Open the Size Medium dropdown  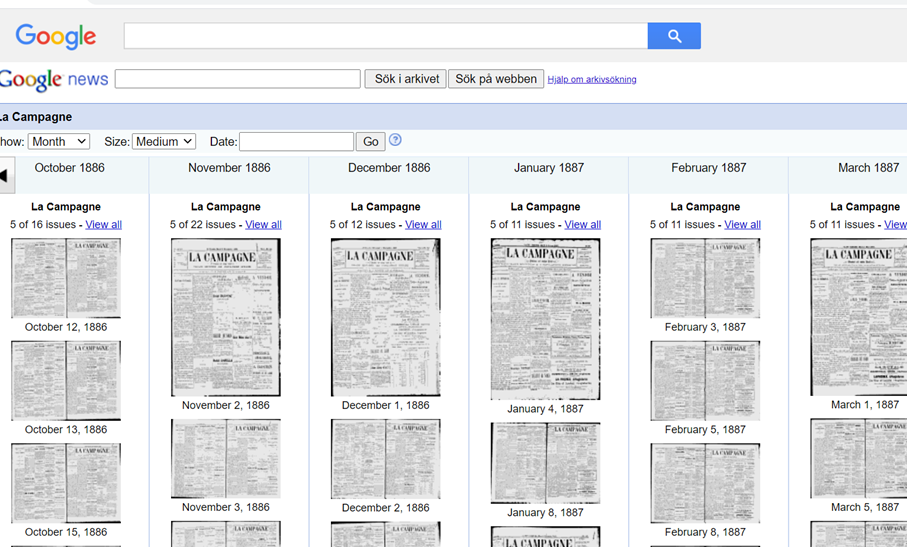164,141
